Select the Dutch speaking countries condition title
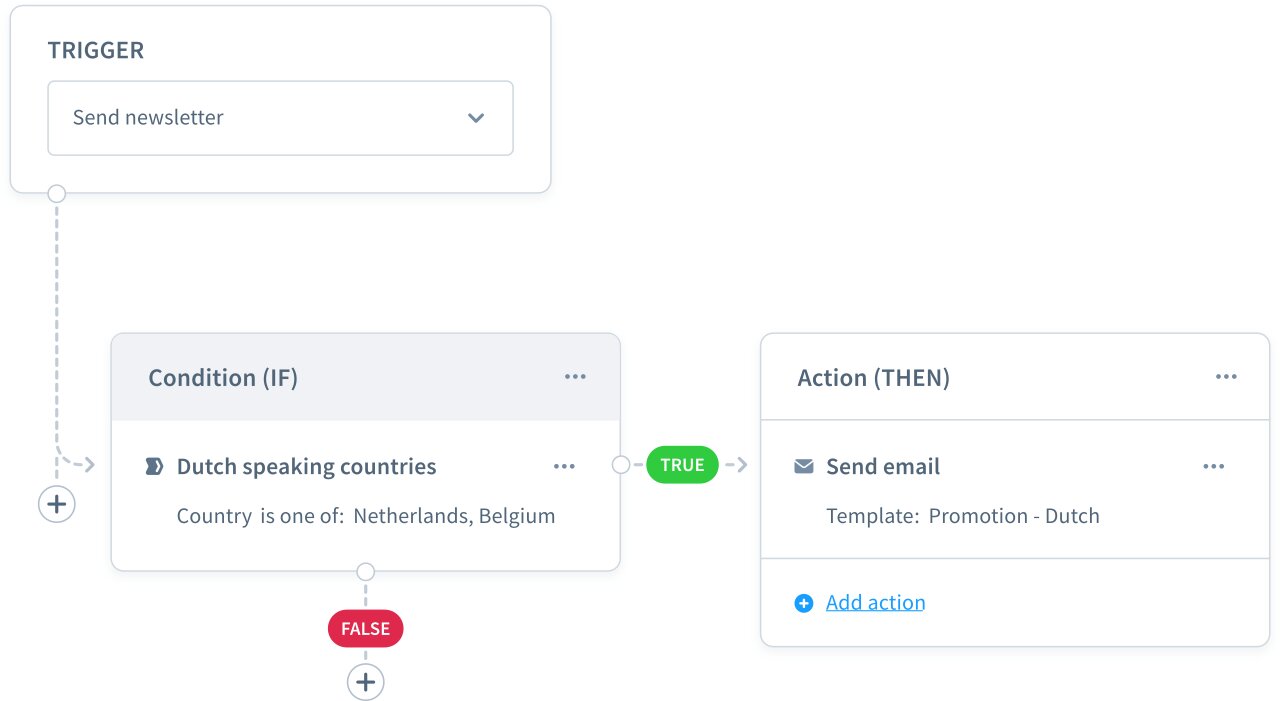Viewport: 1280px width, 701px height. coord(307,467)
